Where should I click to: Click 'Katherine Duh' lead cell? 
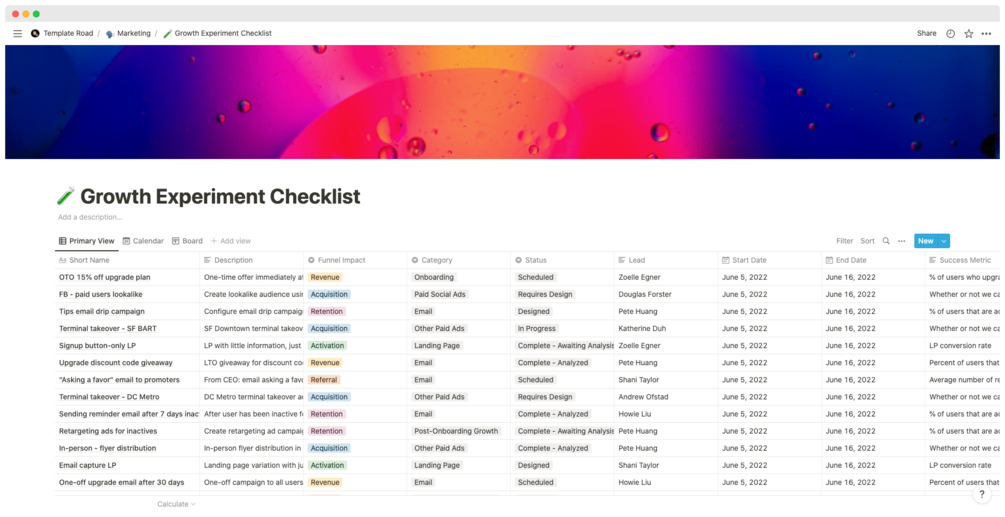coord(642,329)
